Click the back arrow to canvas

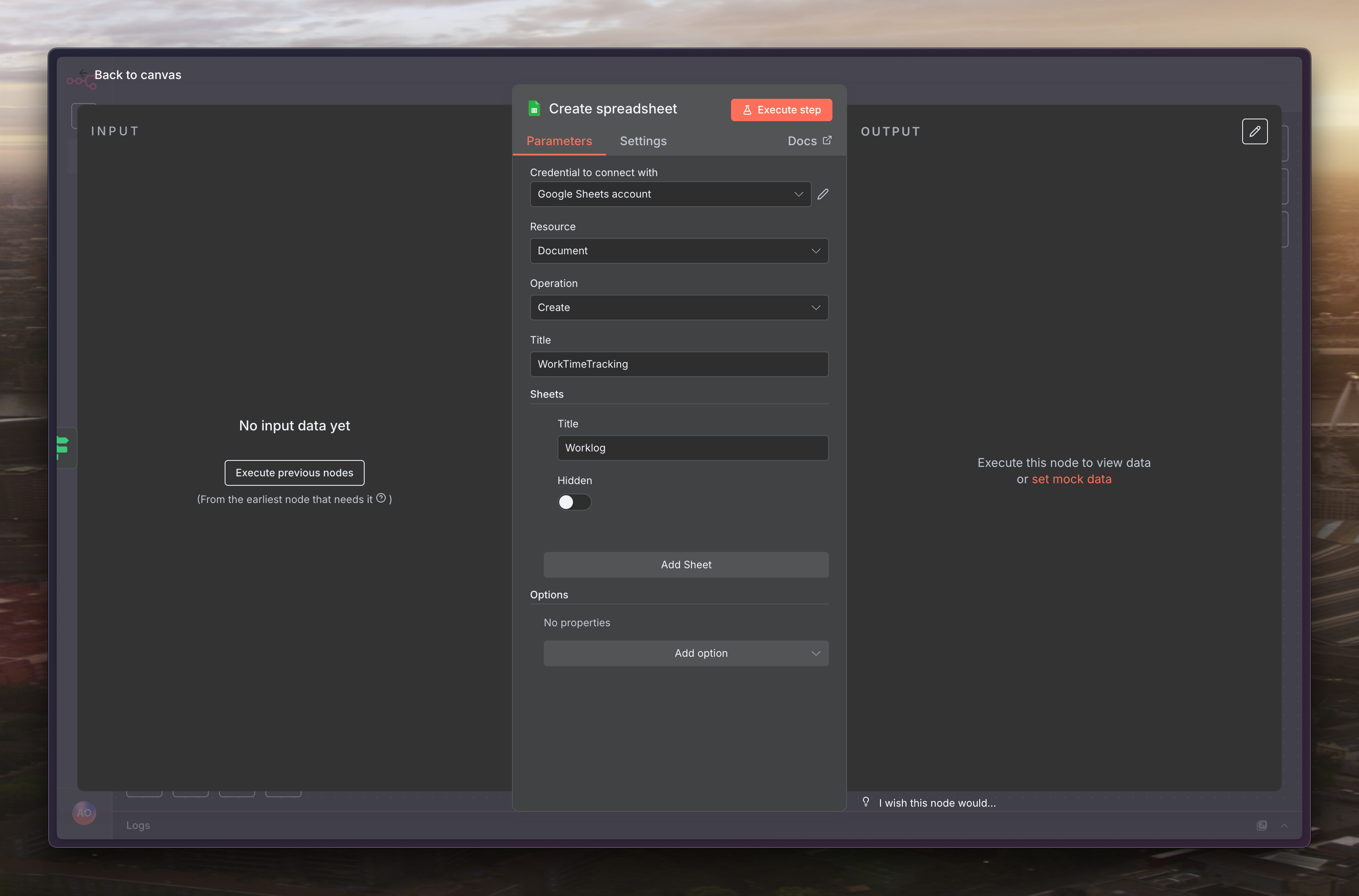(83, 74)
